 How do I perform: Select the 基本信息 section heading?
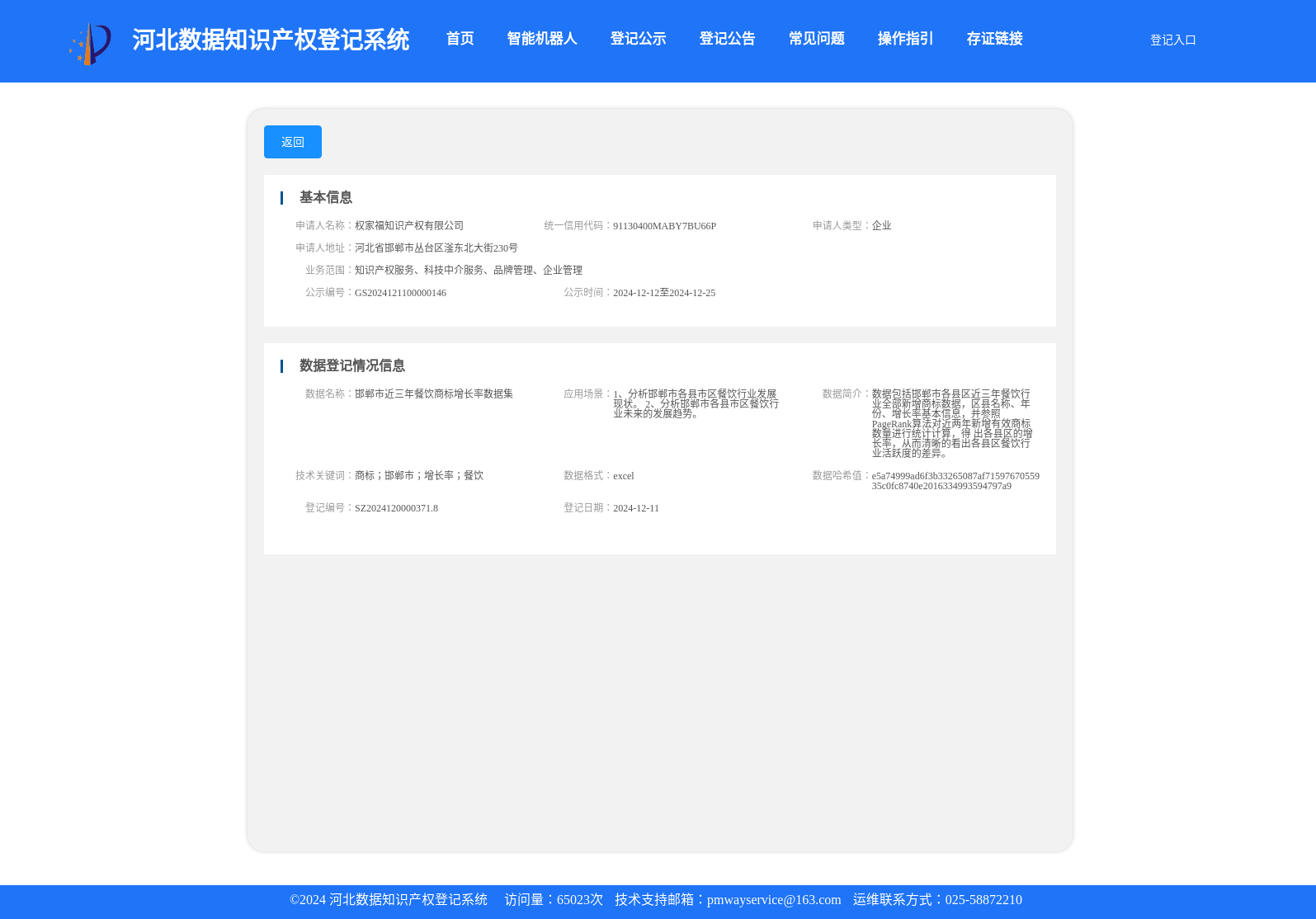(325, 197)
